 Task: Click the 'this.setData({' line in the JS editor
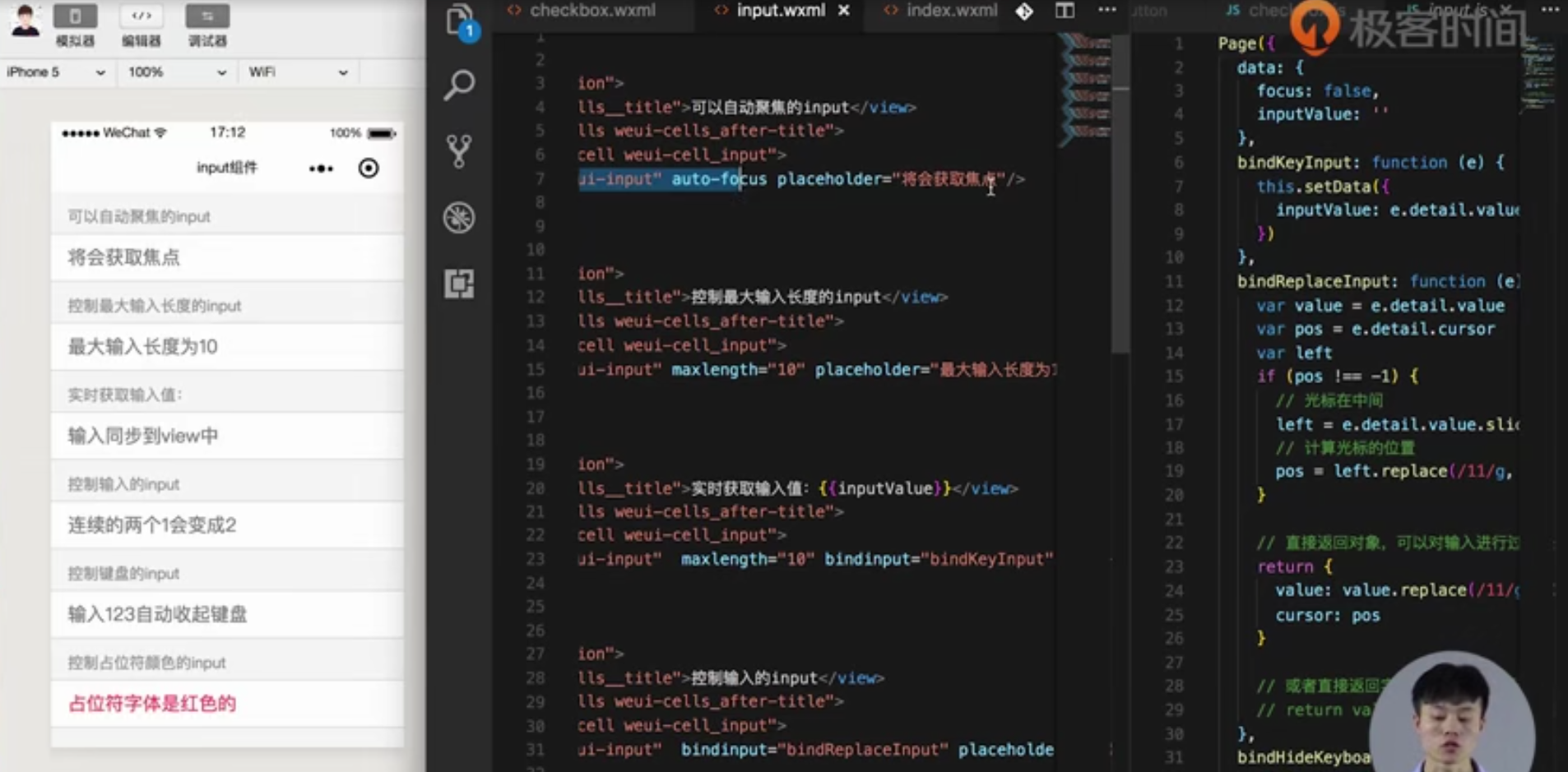(1323, 187)
